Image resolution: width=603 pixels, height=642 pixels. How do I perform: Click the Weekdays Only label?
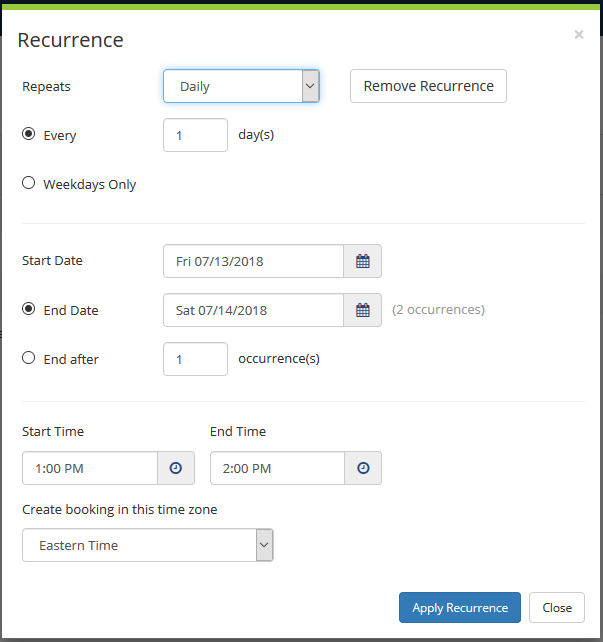(x=90, y=184)
